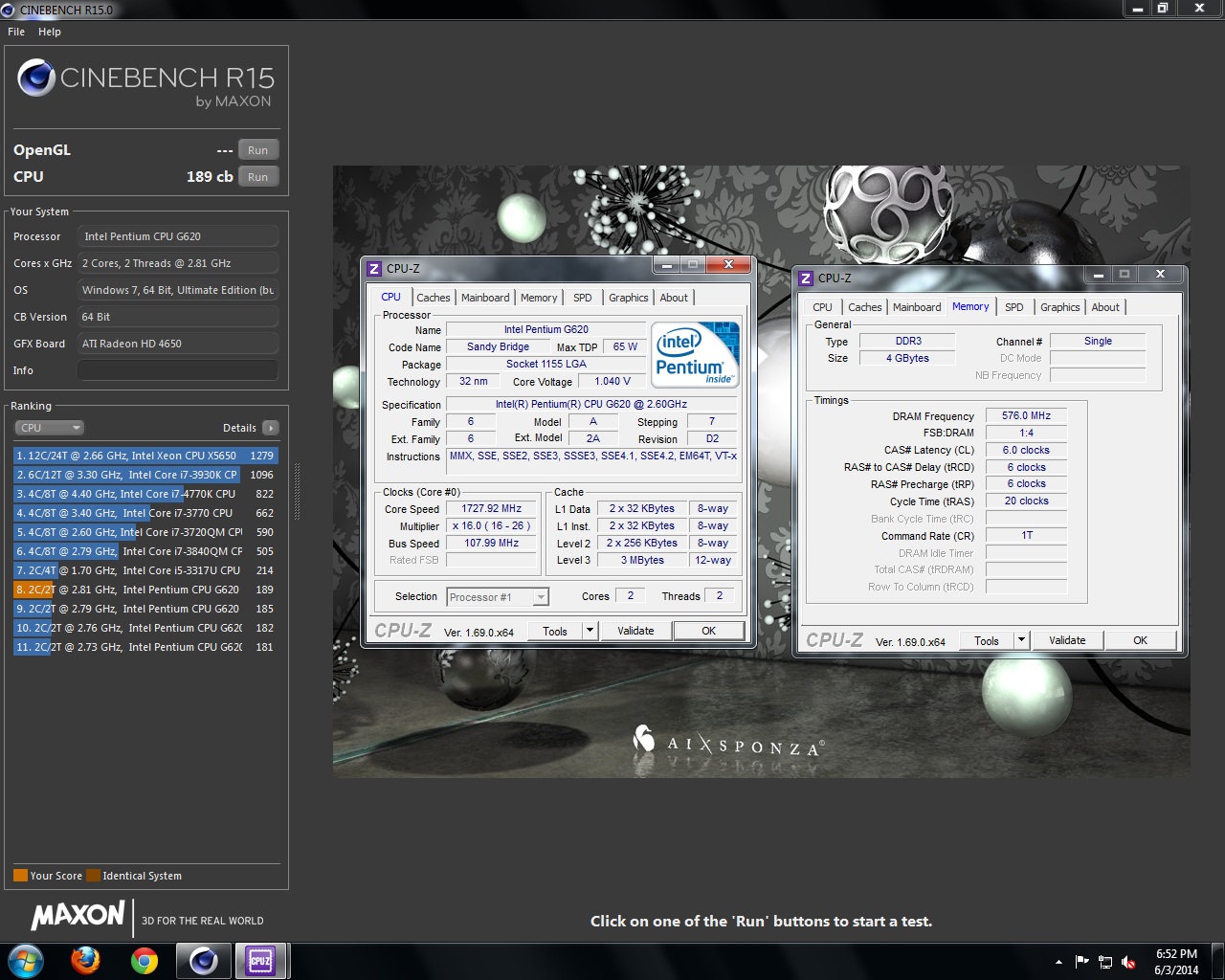
Task: Open SPD tab in right CPU-Z window
Action: [1013, 307]
